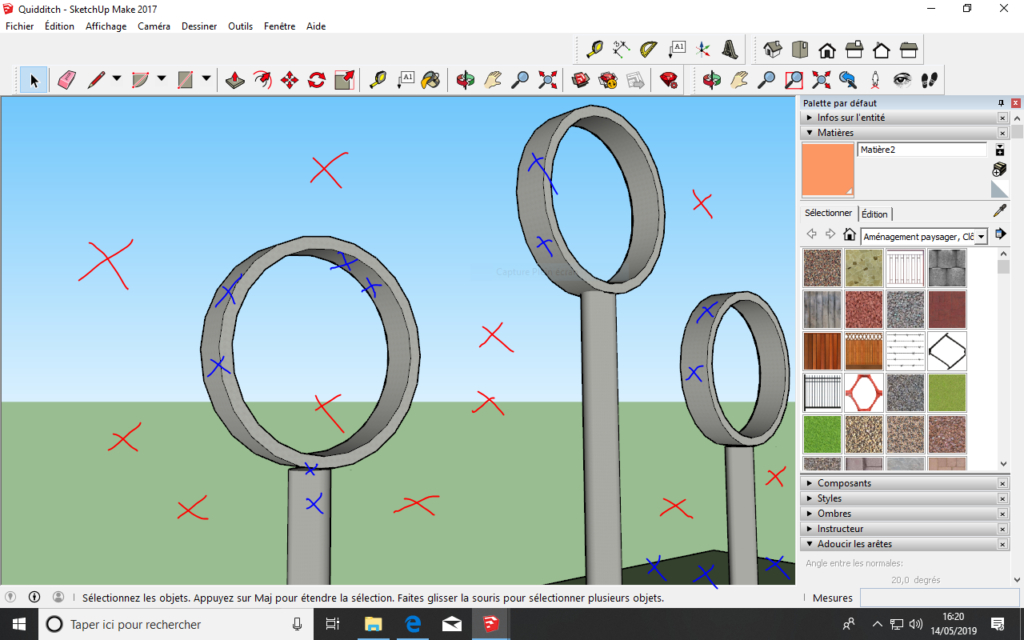Toggle the pin on Palette par défaut

tap(1001, 103)
